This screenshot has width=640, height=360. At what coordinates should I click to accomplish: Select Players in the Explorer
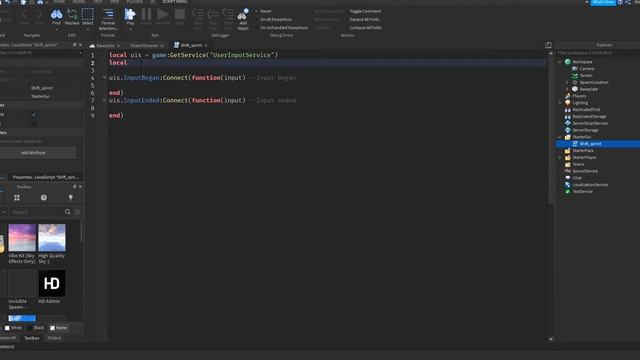(x=579, y=96)
